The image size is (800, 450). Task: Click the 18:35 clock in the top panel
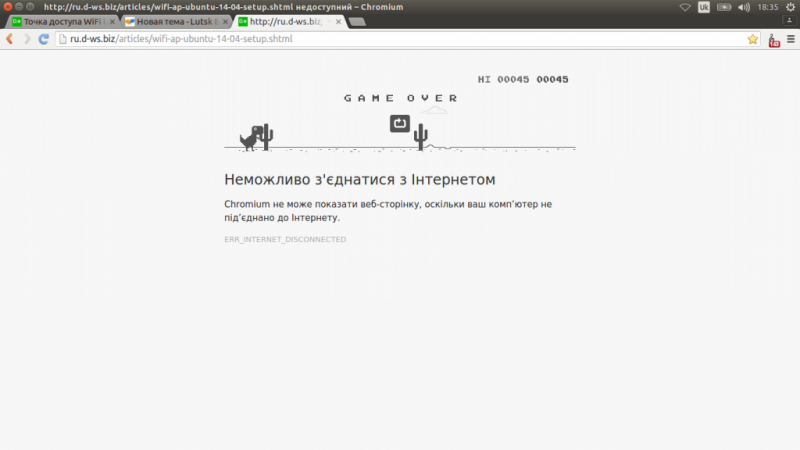tap(767, 7)
